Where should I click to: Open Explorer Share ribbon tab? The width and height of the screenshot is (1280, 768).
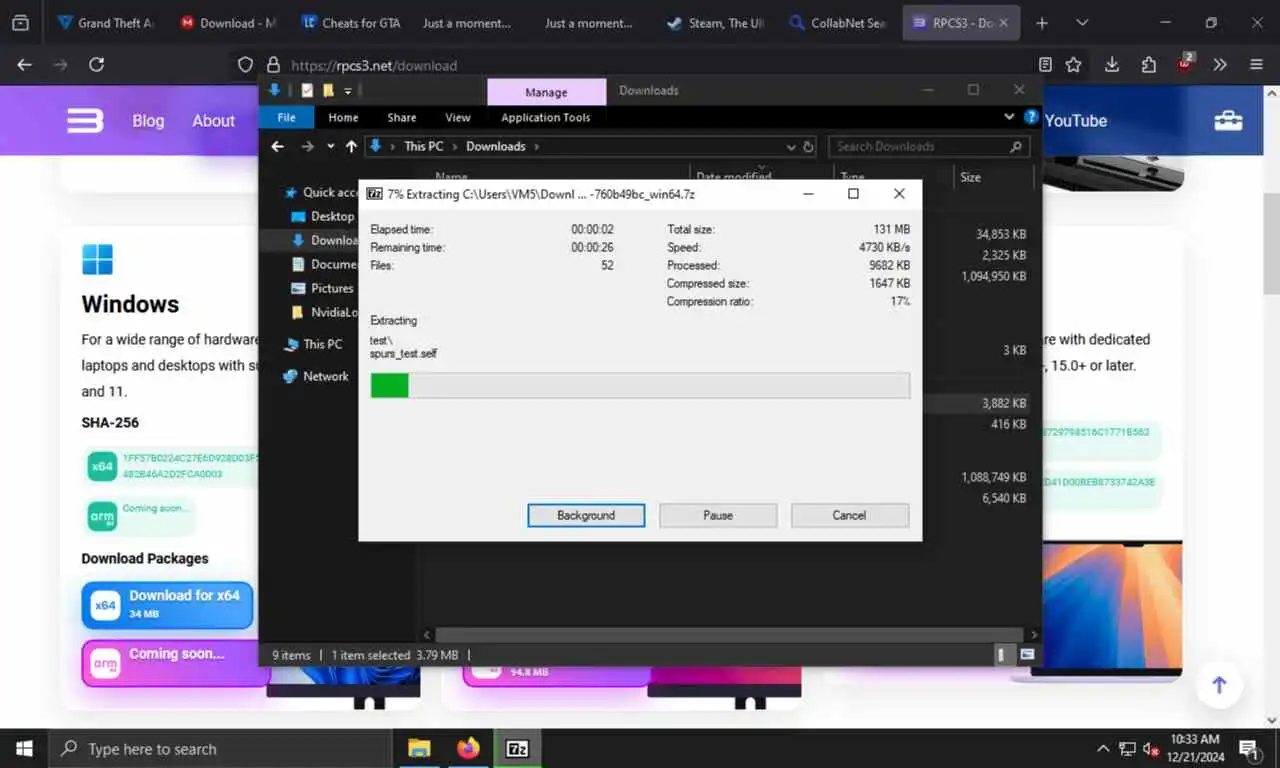click(402, 117)
